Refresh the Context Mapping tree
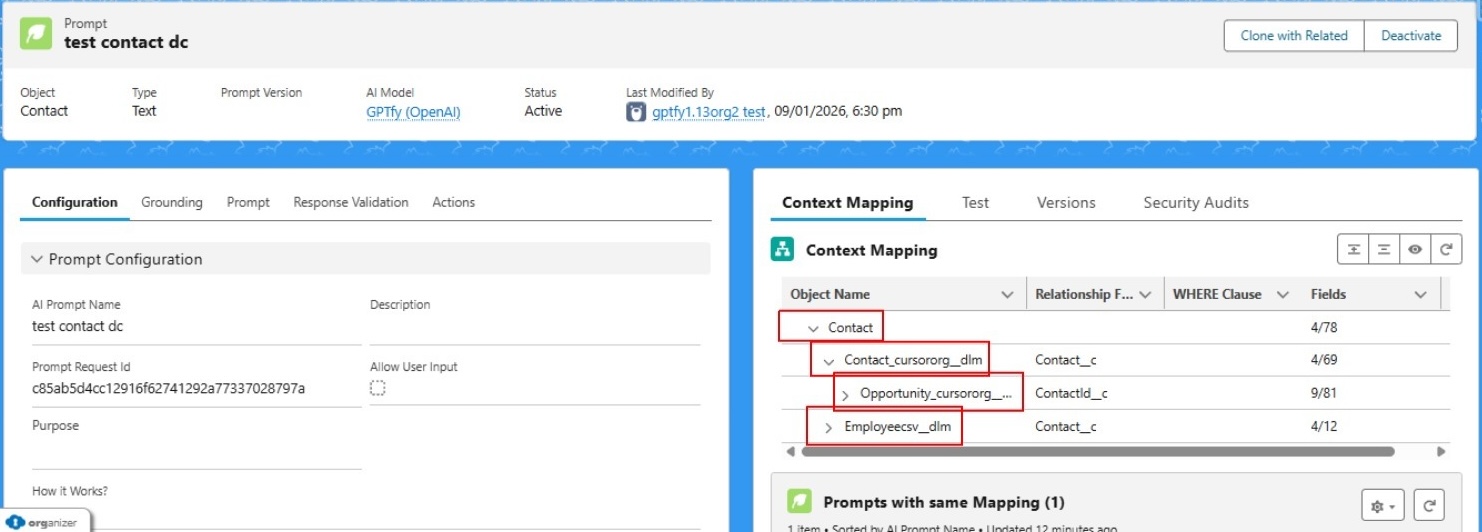The height and width of the screenshot is (532, 1482). [1445, 249]
